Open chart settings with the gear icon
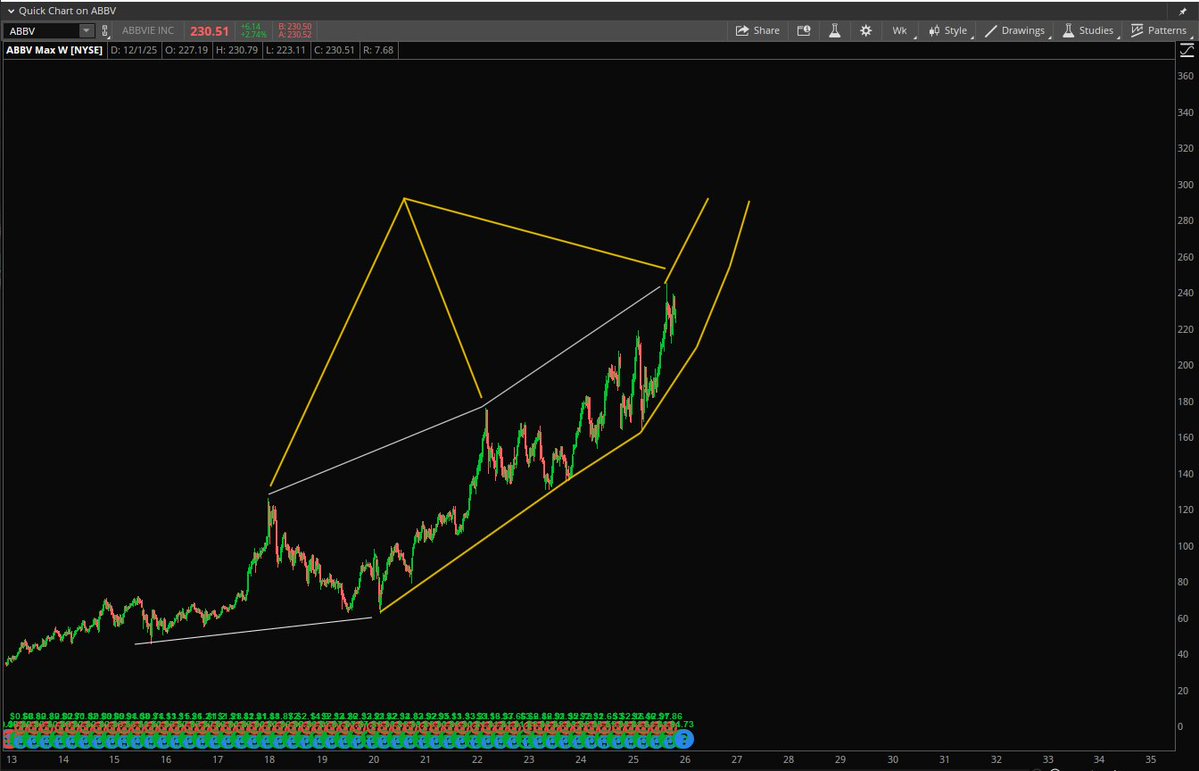 pyautogui.click(x=865, y=30)
